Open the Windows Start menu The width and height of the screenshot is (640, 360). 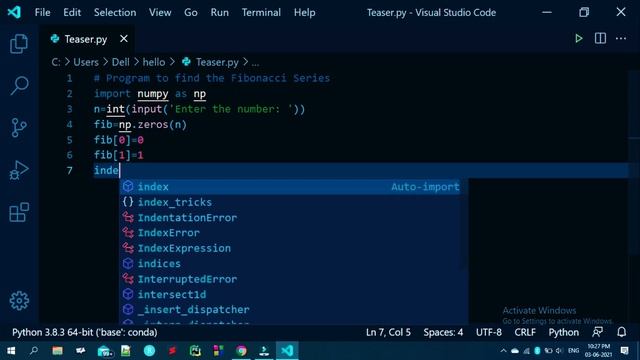[11, 351]
